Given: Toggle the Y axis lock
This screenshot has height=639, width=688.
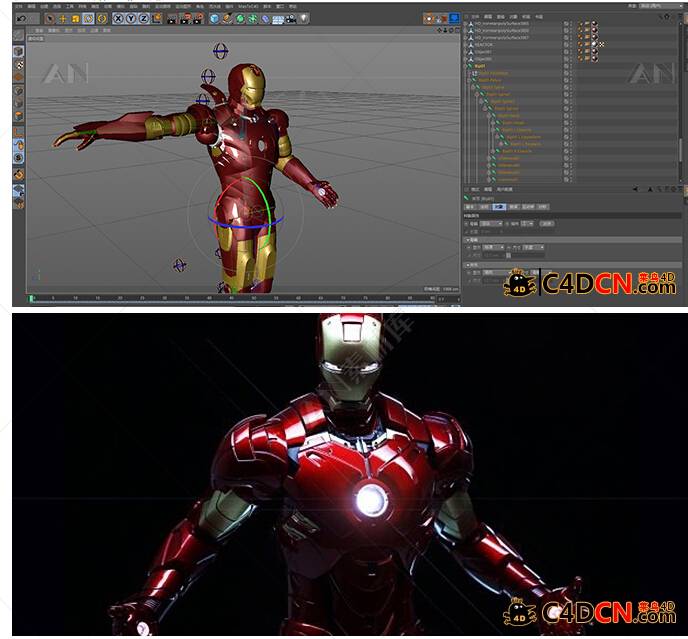Looking at the screenshot, I should pos(131,18).
